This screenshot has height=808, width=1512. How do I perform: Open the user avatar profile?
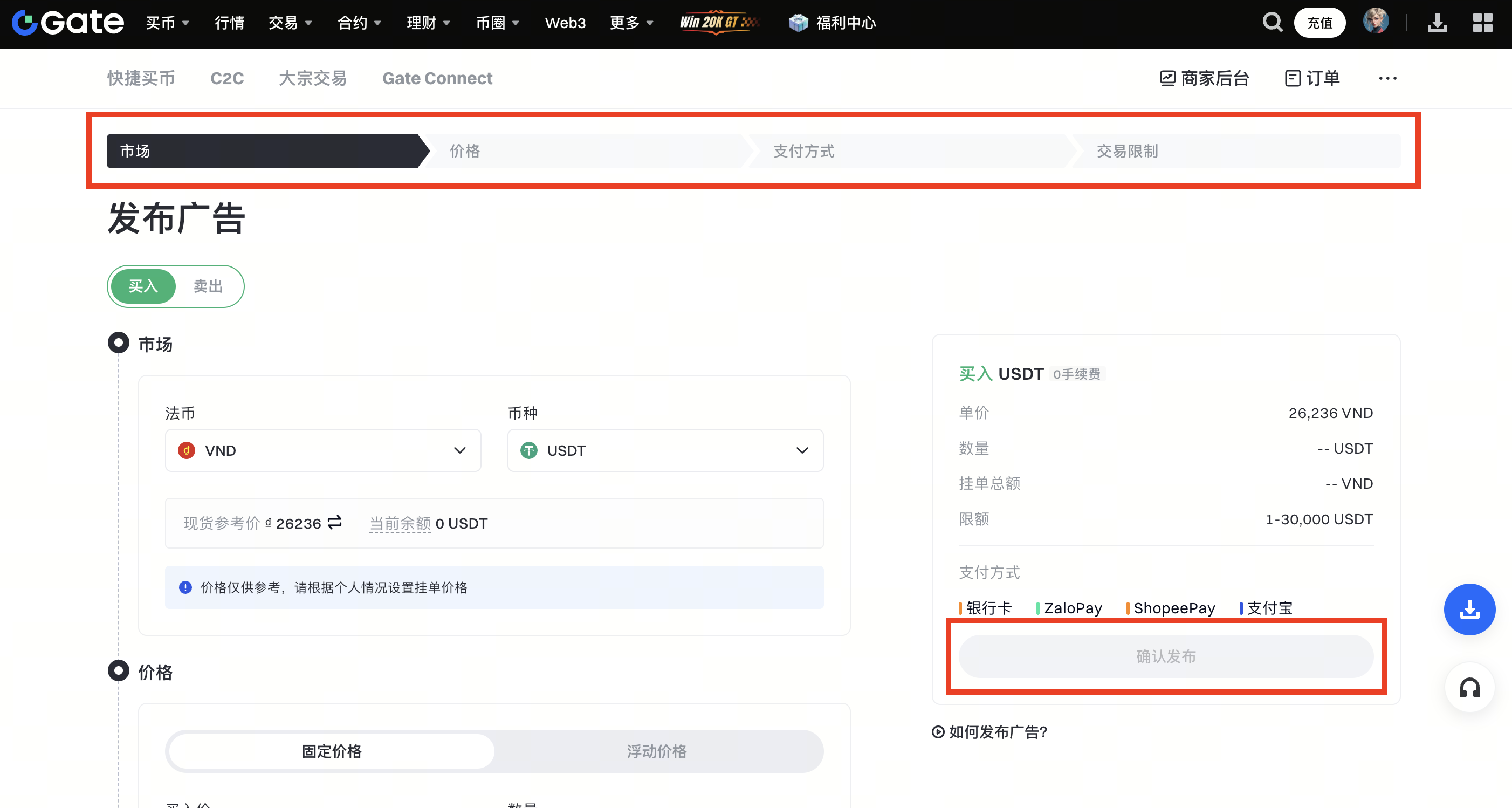[x=1375, y=22]
